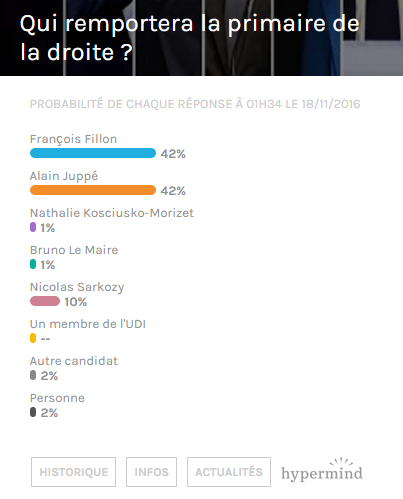
Task: Click the 42% value next to Fillon
Action: point(173,154)
